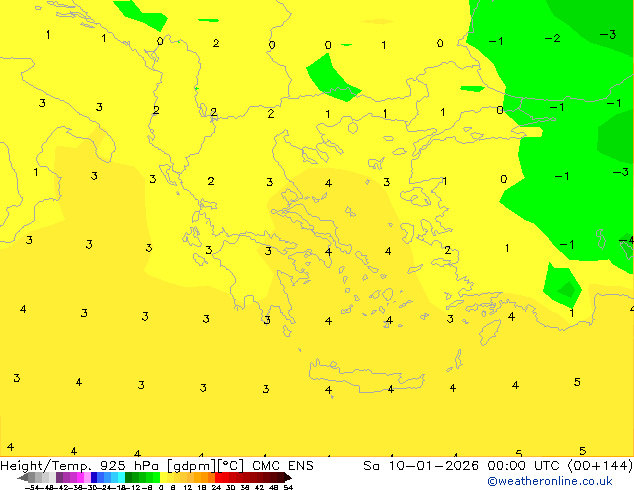634x490 pixels.
Task: Click the "hPa" unit label
Action: tap(146, 466)
